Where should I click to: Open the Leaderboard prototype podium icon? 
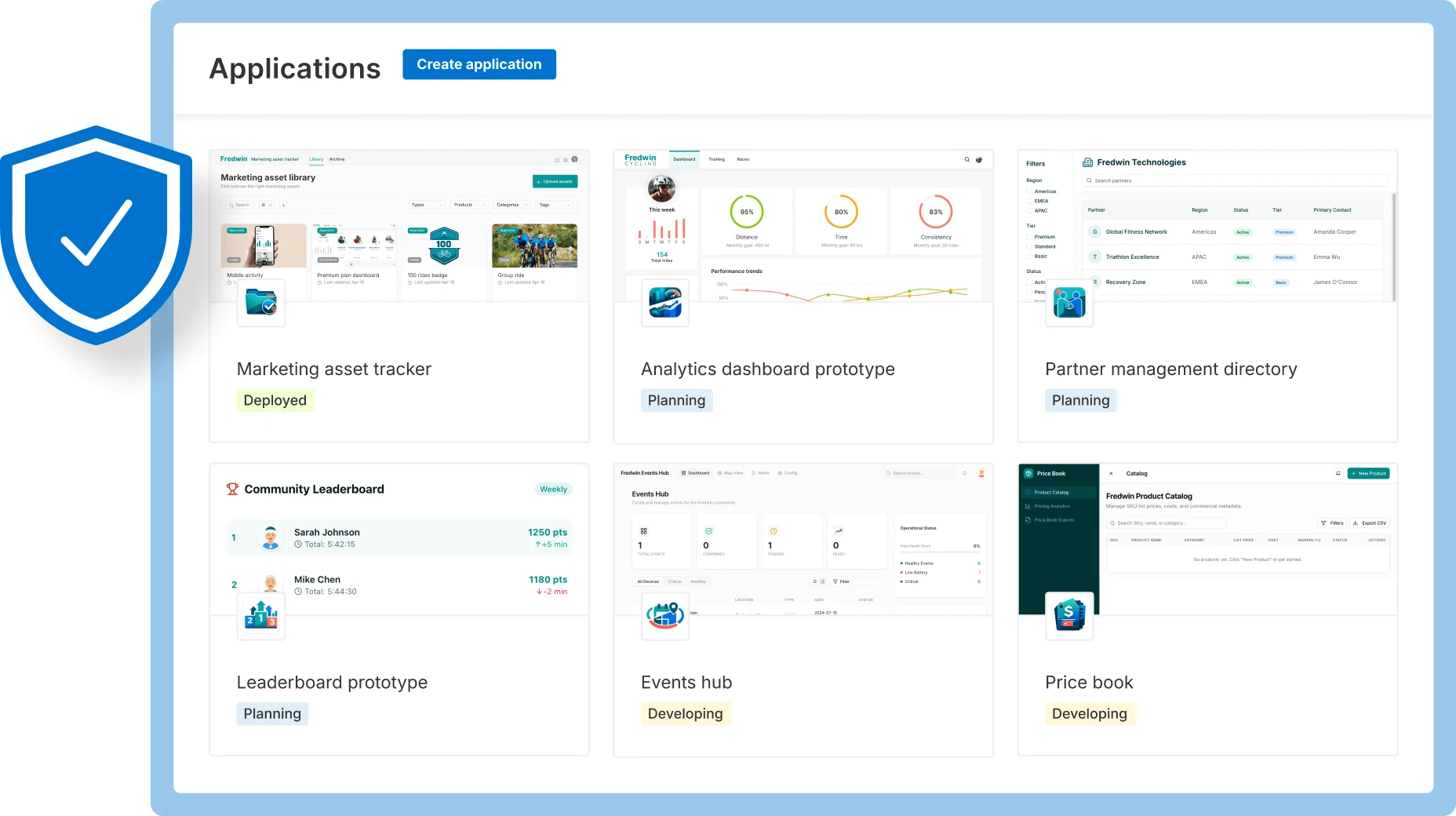pos(261,616)
